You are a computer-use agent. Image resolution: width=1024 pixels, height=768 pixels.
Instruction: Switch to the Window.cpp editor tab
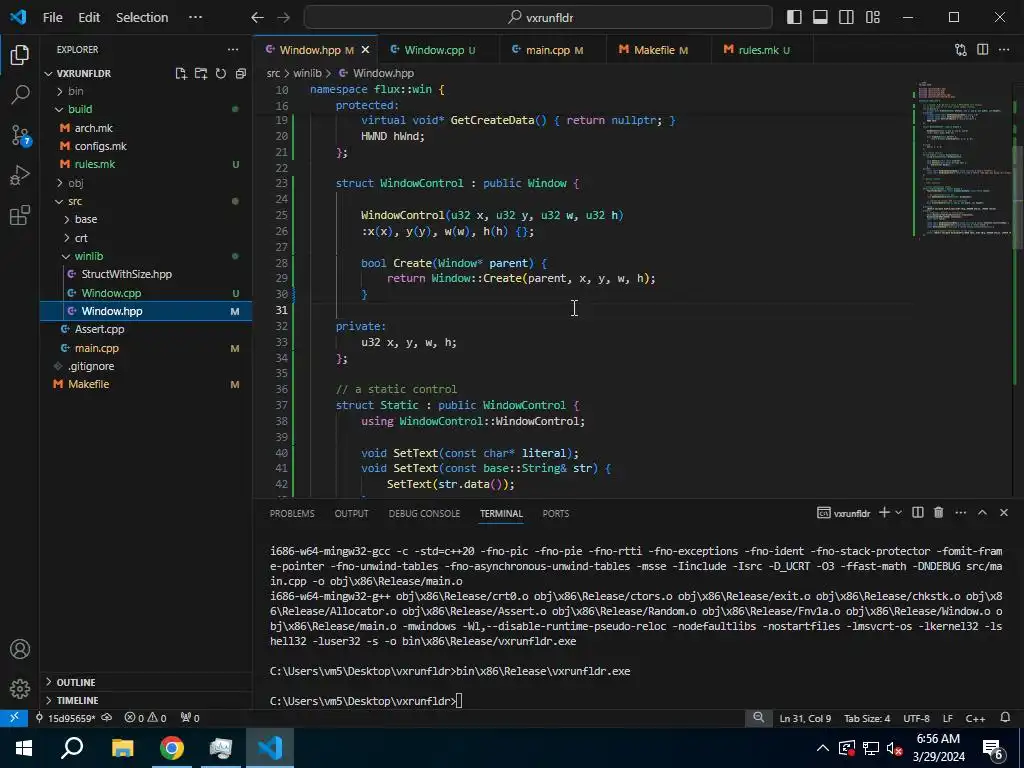438,50
